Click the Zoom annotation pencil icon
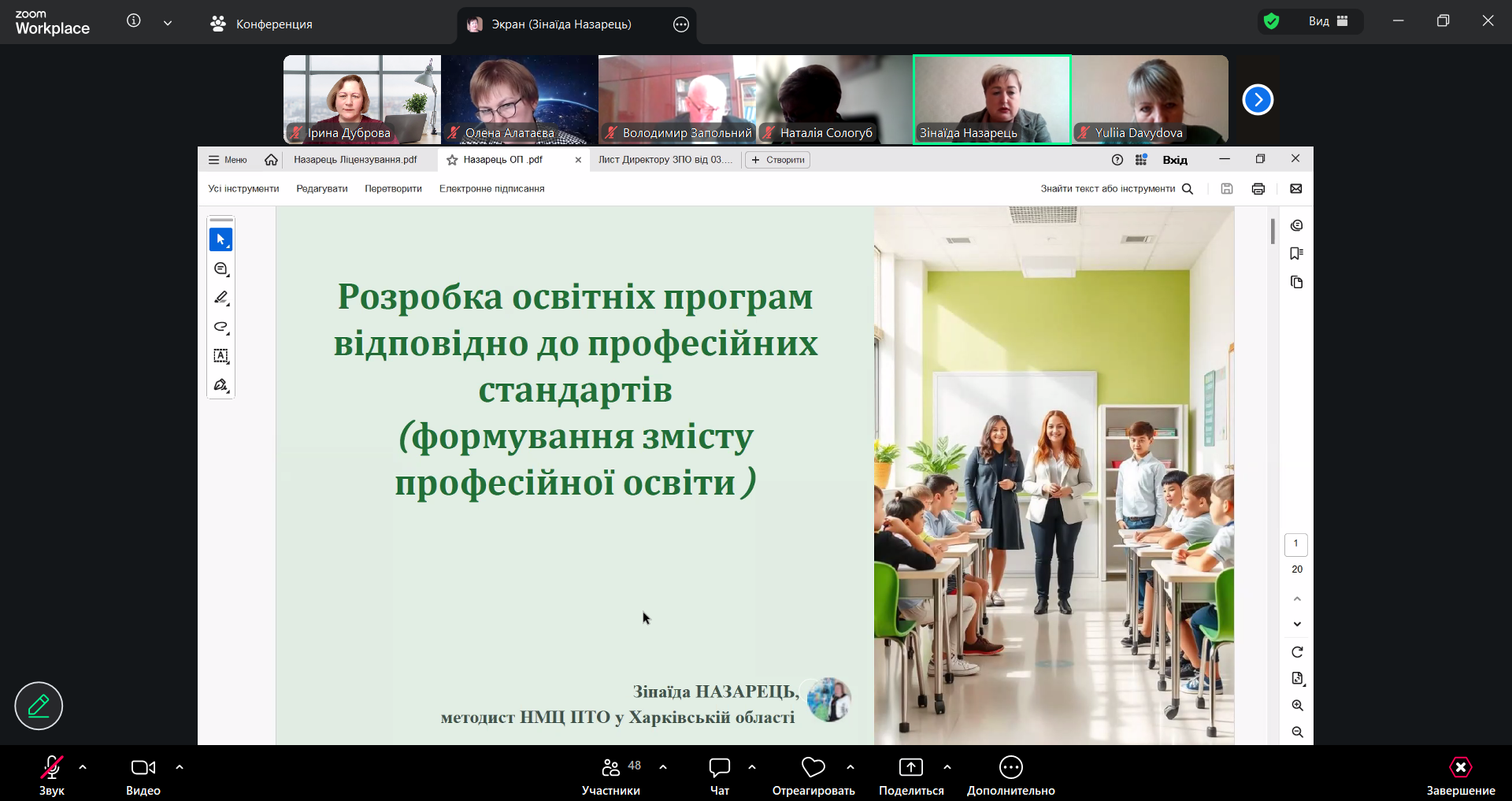 39,706
